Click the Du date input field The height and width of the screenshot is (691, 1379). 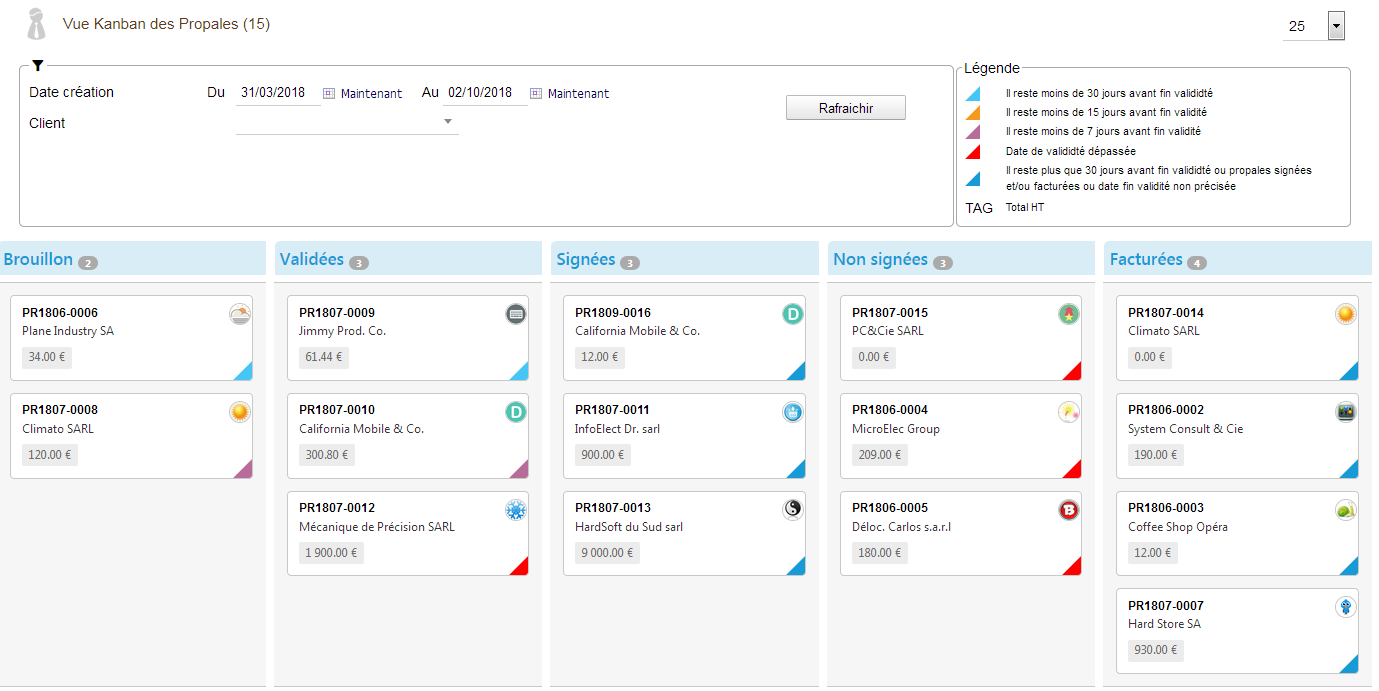point(277,93)
